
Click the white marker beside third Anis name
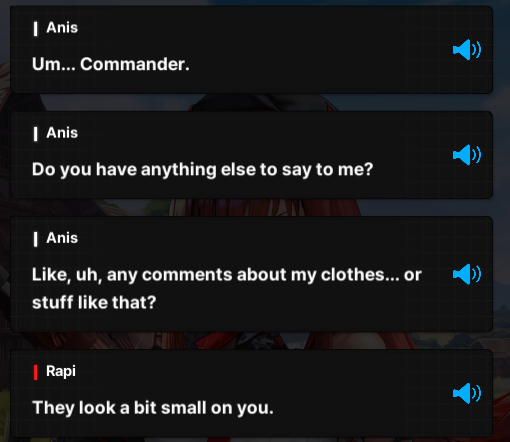coord(36,239)
